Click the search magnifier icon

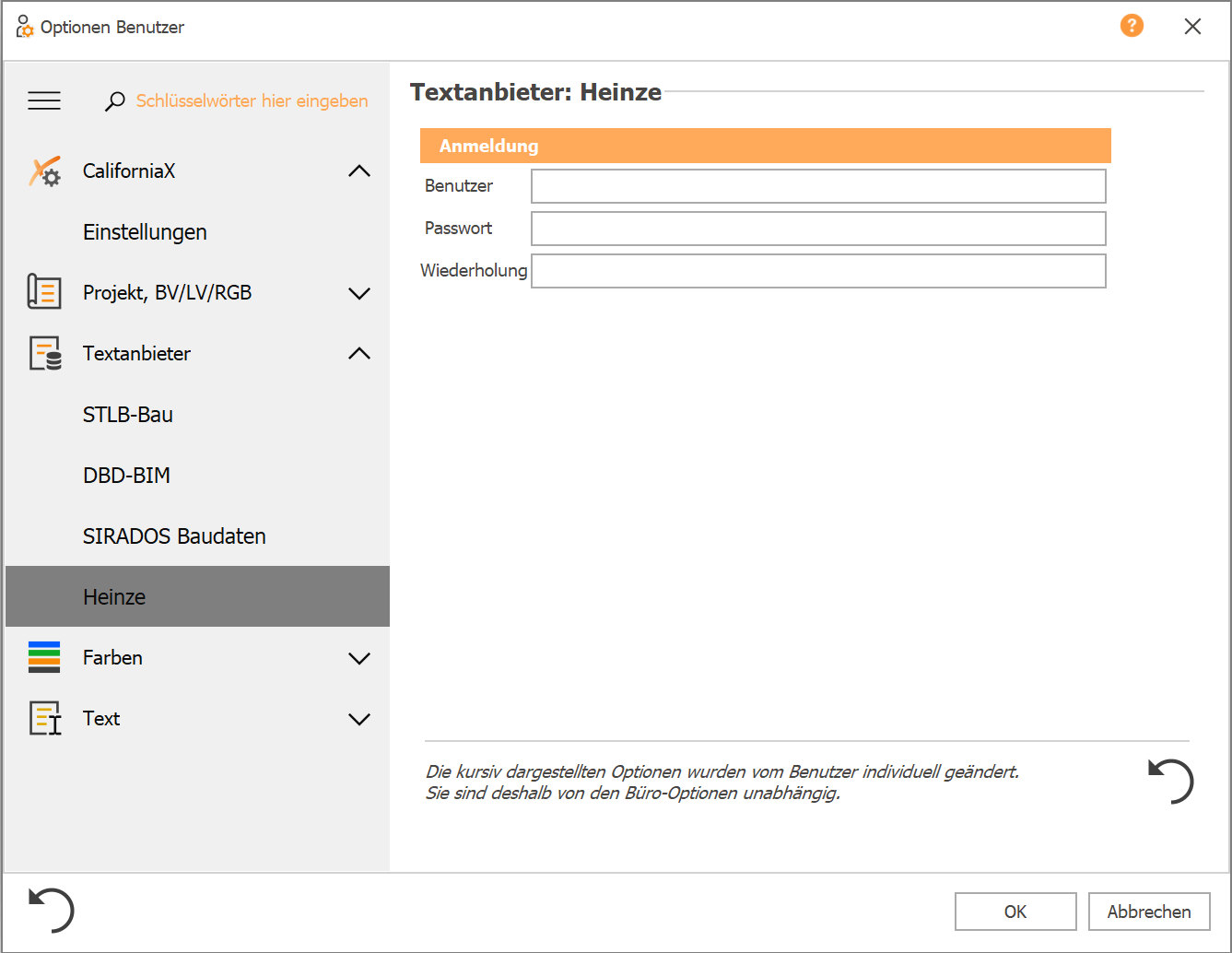(x=114, y=101)
